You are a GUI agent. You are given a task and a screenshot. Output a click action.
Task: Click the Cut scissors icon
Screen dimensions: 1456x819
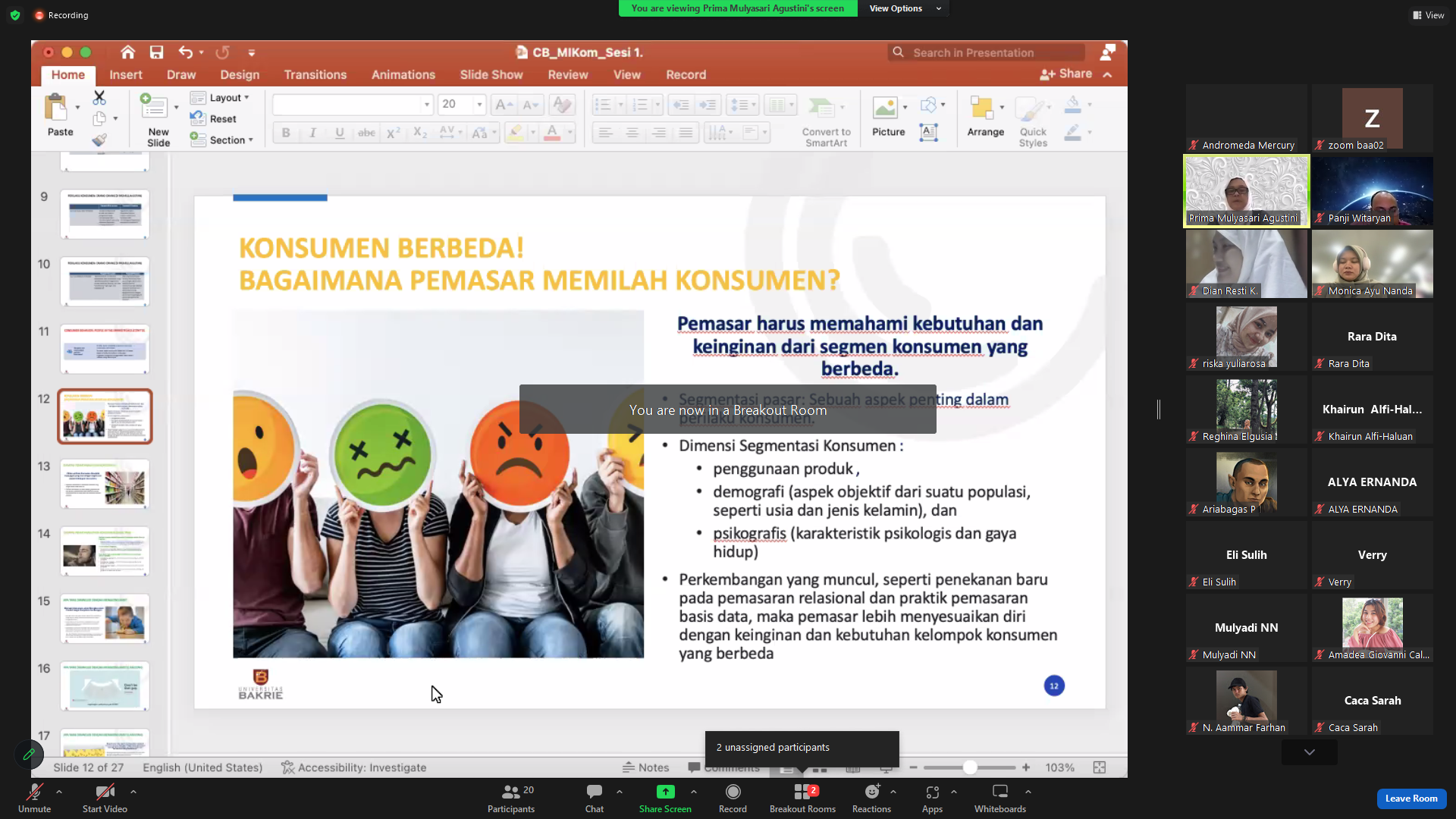pyautogui.click(x=99, y=98)
